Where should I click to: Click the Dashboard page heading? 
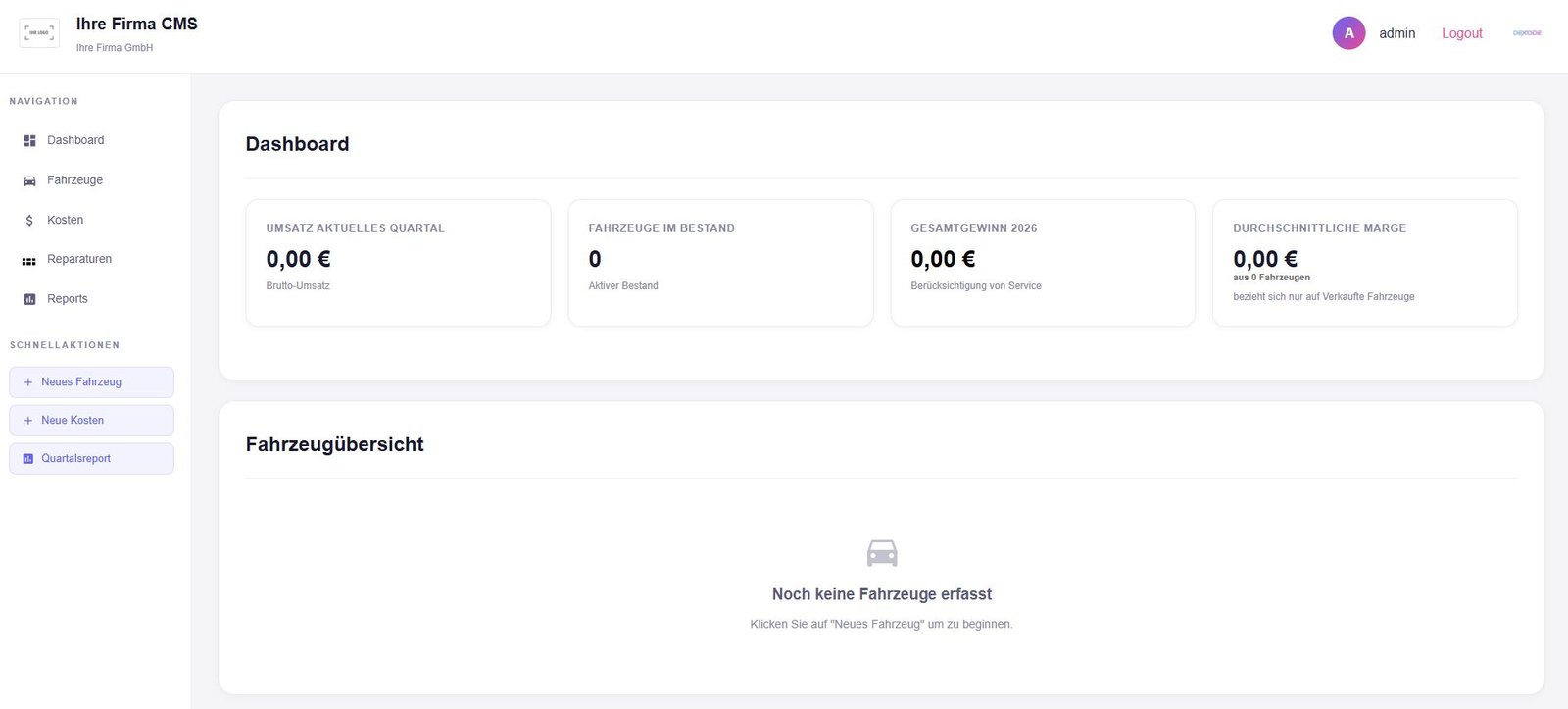[297, 144]
